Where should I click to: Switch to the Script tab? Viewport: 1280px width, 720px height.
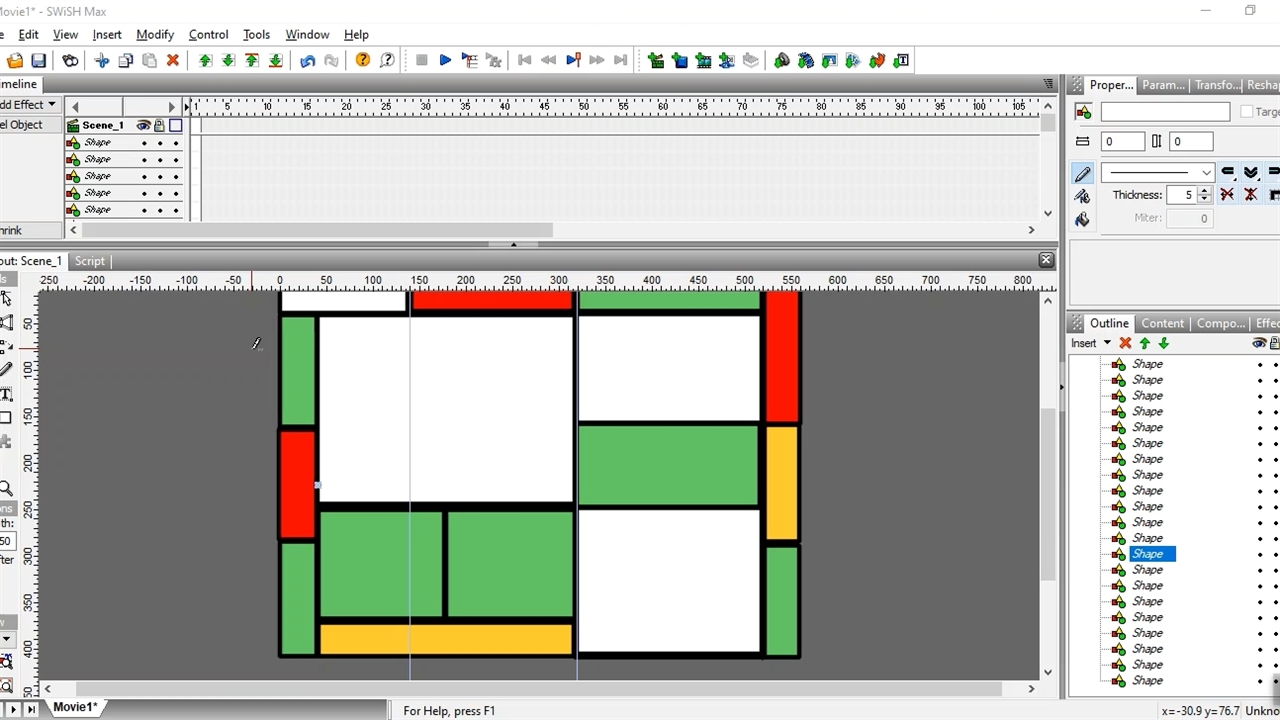tap(89, 261)
